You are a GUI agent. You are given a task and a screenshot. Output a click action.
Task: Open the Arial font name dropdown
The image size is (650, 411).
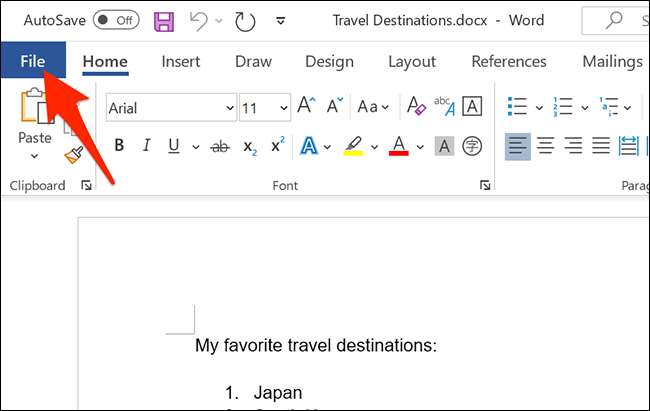[x=228, y=108]
